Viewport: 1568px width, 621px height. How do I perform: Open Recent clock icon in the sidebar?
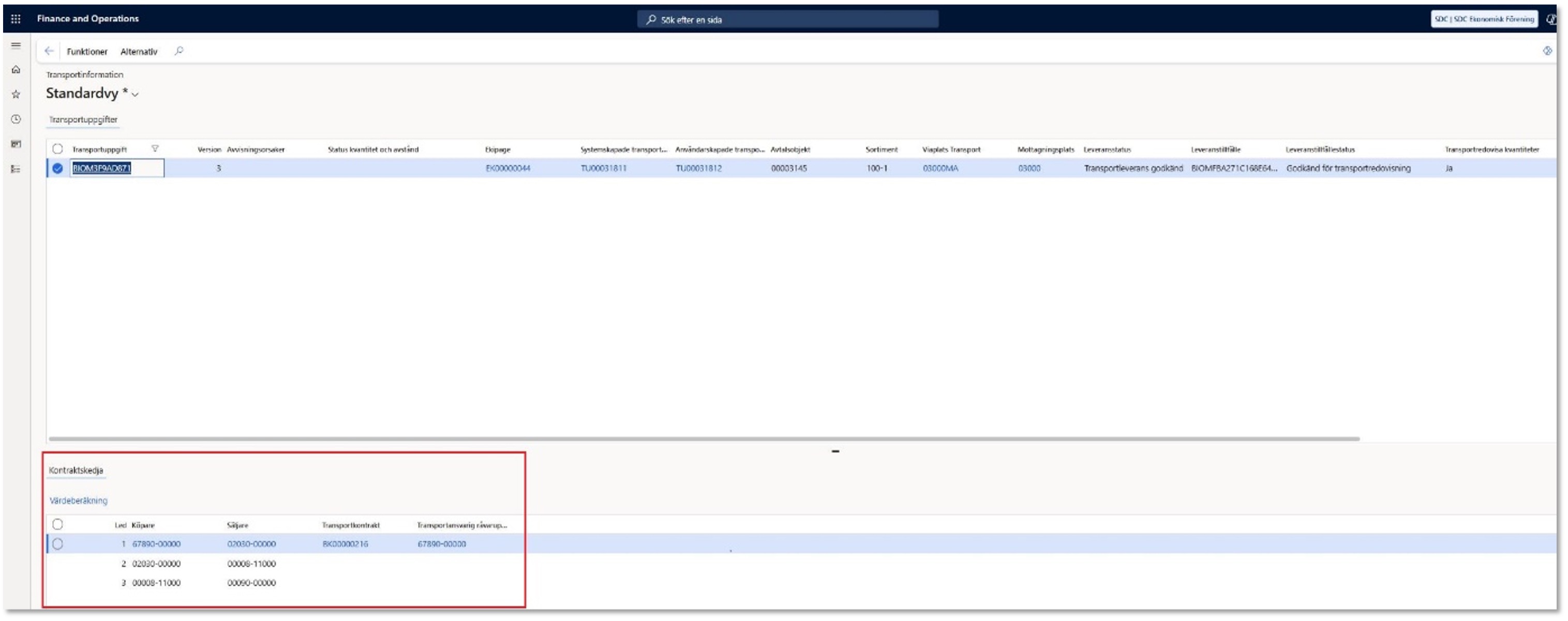(x=16, y=120)
